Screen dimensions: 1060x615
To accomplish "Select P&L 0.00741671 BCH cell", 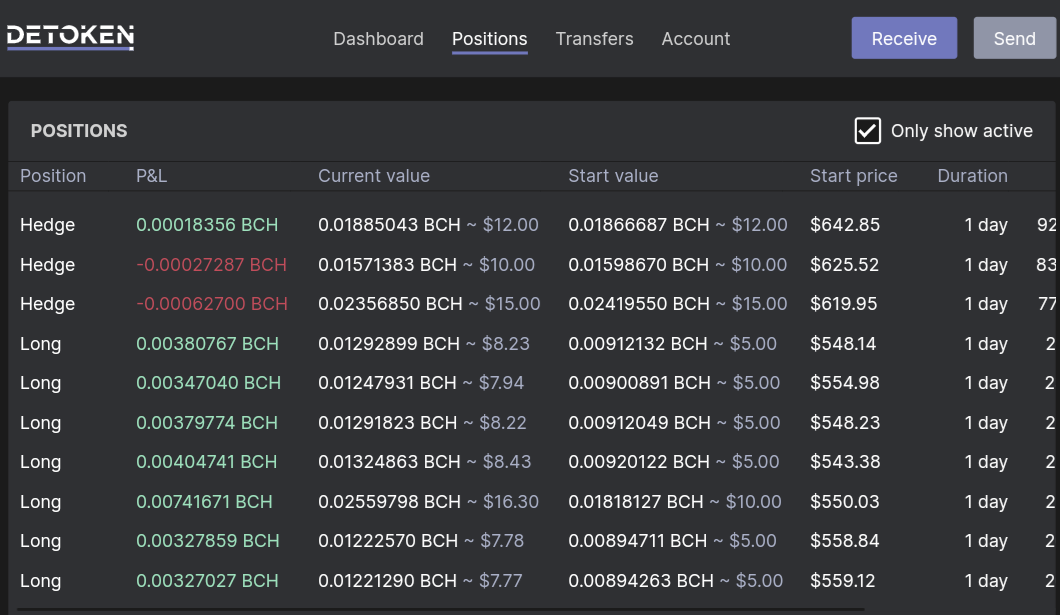I will [204, 501].
